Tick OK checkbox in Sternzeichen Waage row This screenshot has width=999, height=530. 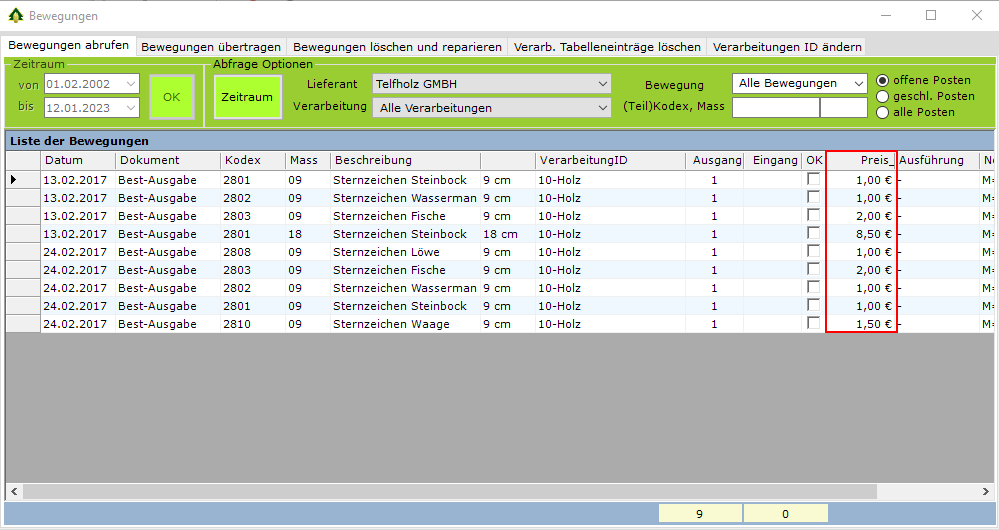814,324
